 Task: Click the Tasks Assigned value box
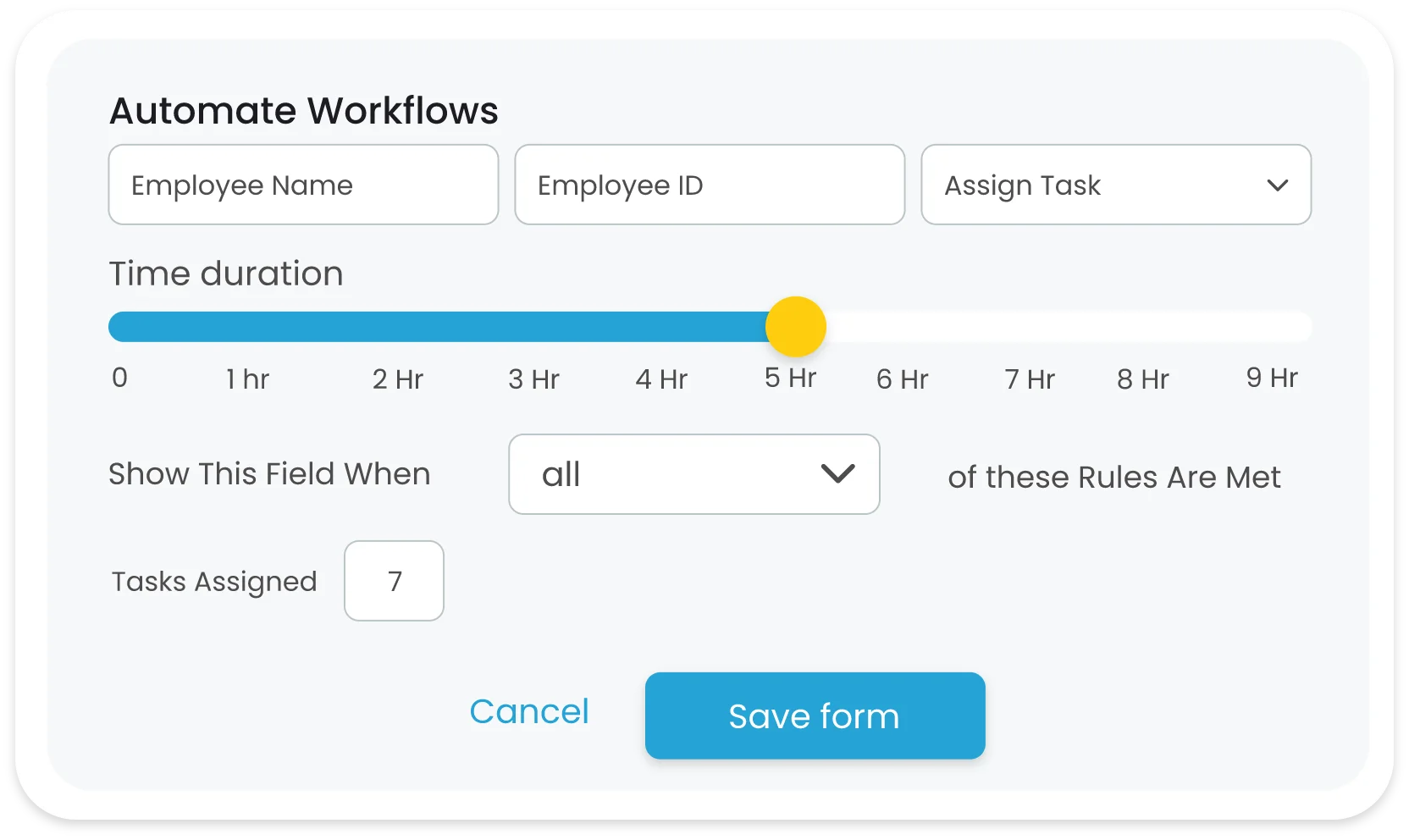(394, 581)
